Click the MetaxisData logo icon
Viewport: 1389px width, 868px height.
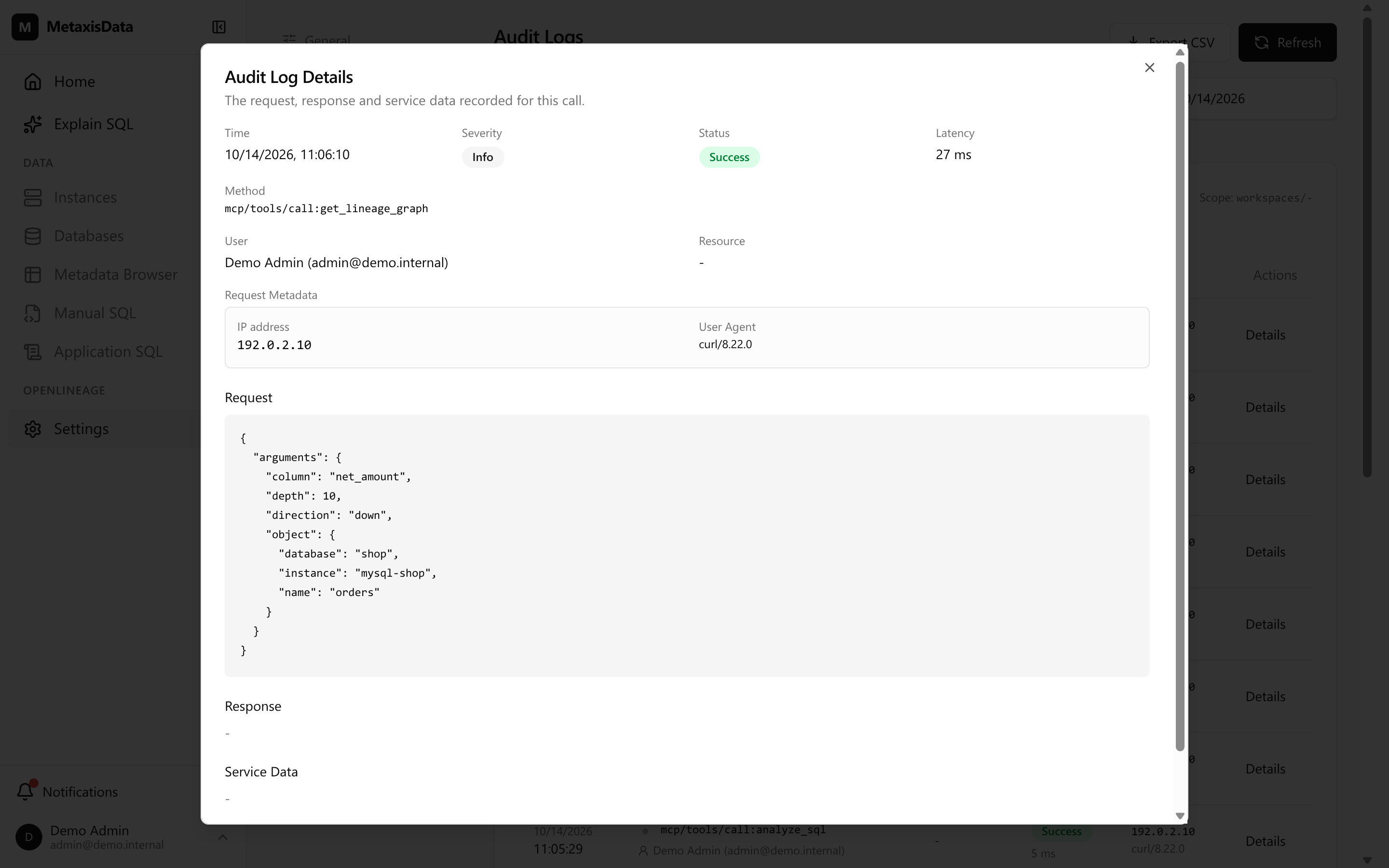click(x=25, y=27)
